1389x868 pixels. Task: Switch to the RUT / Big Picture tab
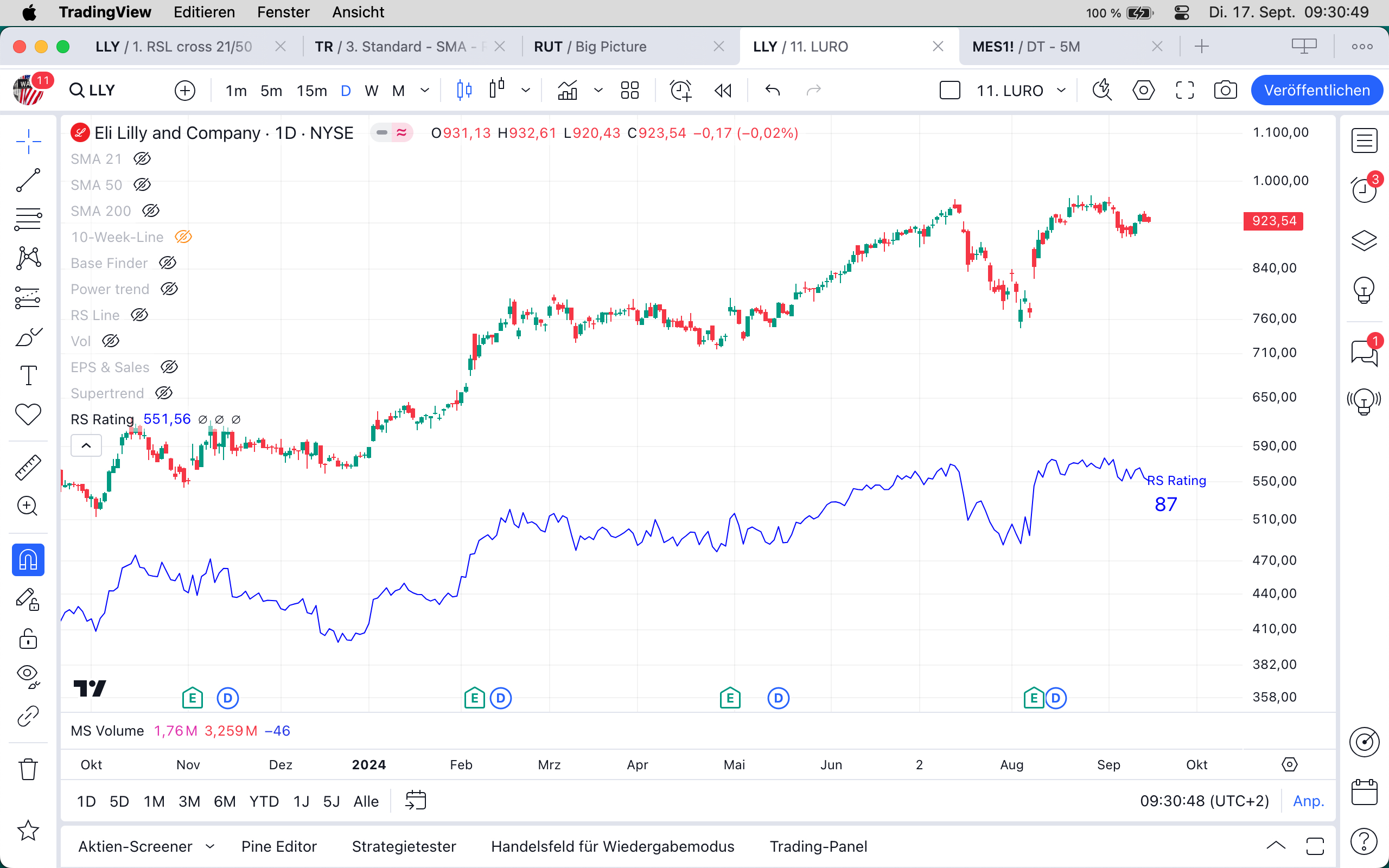590,47
